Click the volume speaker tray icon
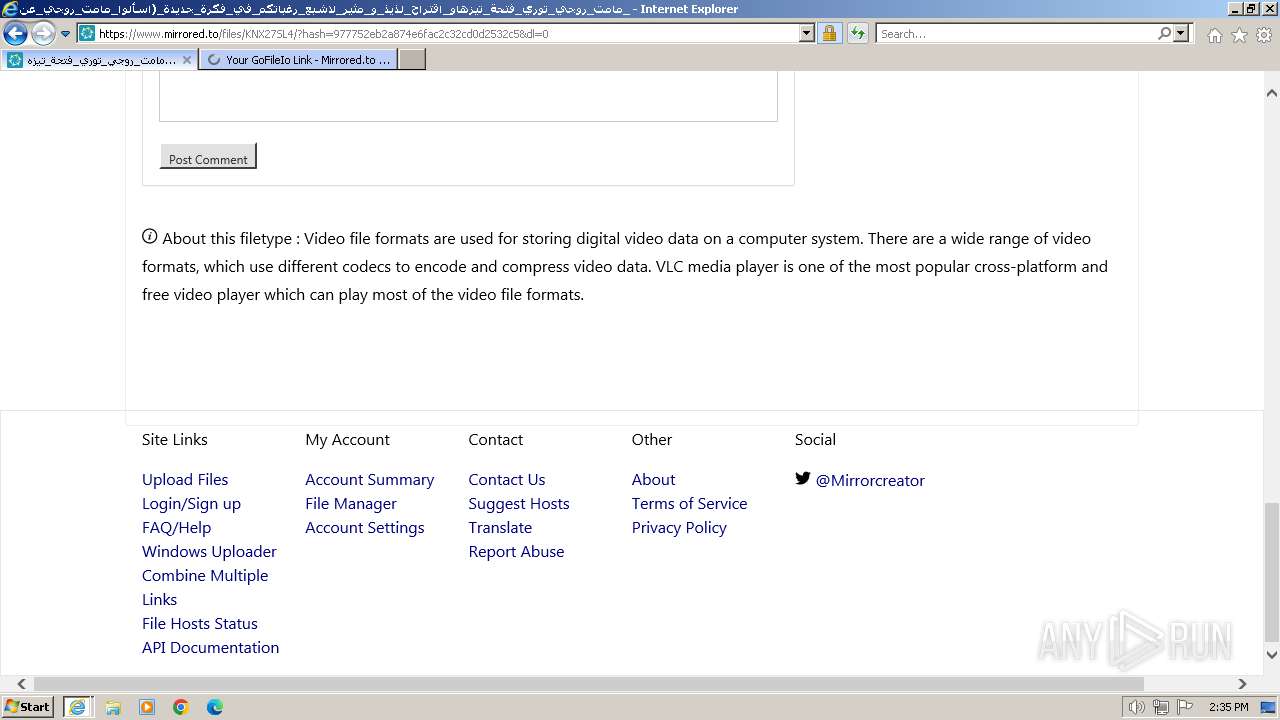The width and height of the screenshot is (1280, 720). (x=1137, y=707)
